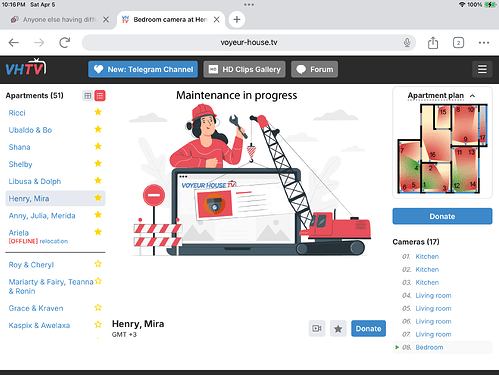Viewport: 499px width, 375px height.
Task: Open Grace & Kraven apartment
Action: (36, 308)
